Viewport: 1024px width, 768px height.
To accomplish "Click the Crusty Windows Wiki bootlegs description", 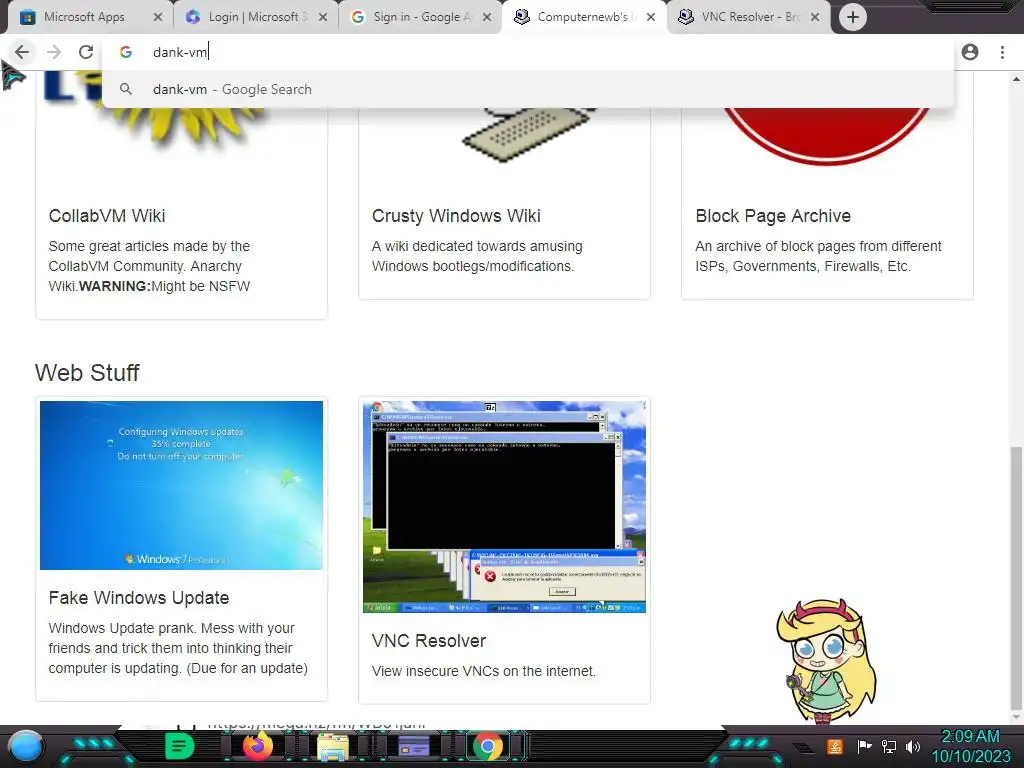I will coord(477,257).
